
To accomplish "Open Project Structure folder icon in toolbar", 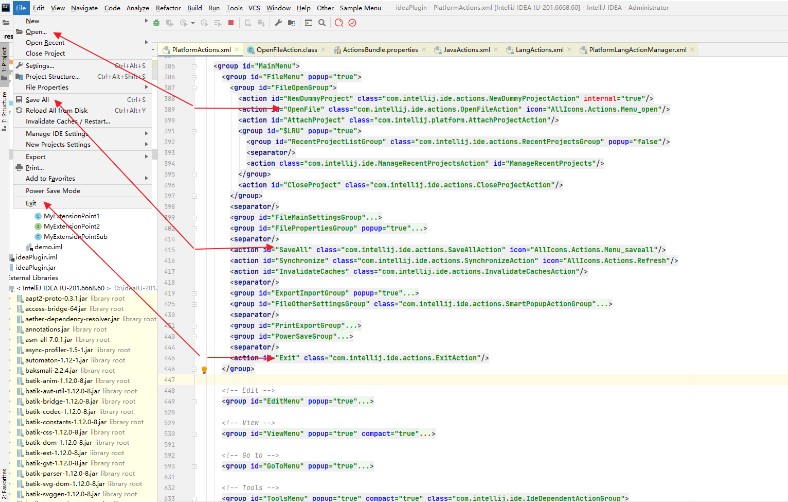I will point(291,23).
